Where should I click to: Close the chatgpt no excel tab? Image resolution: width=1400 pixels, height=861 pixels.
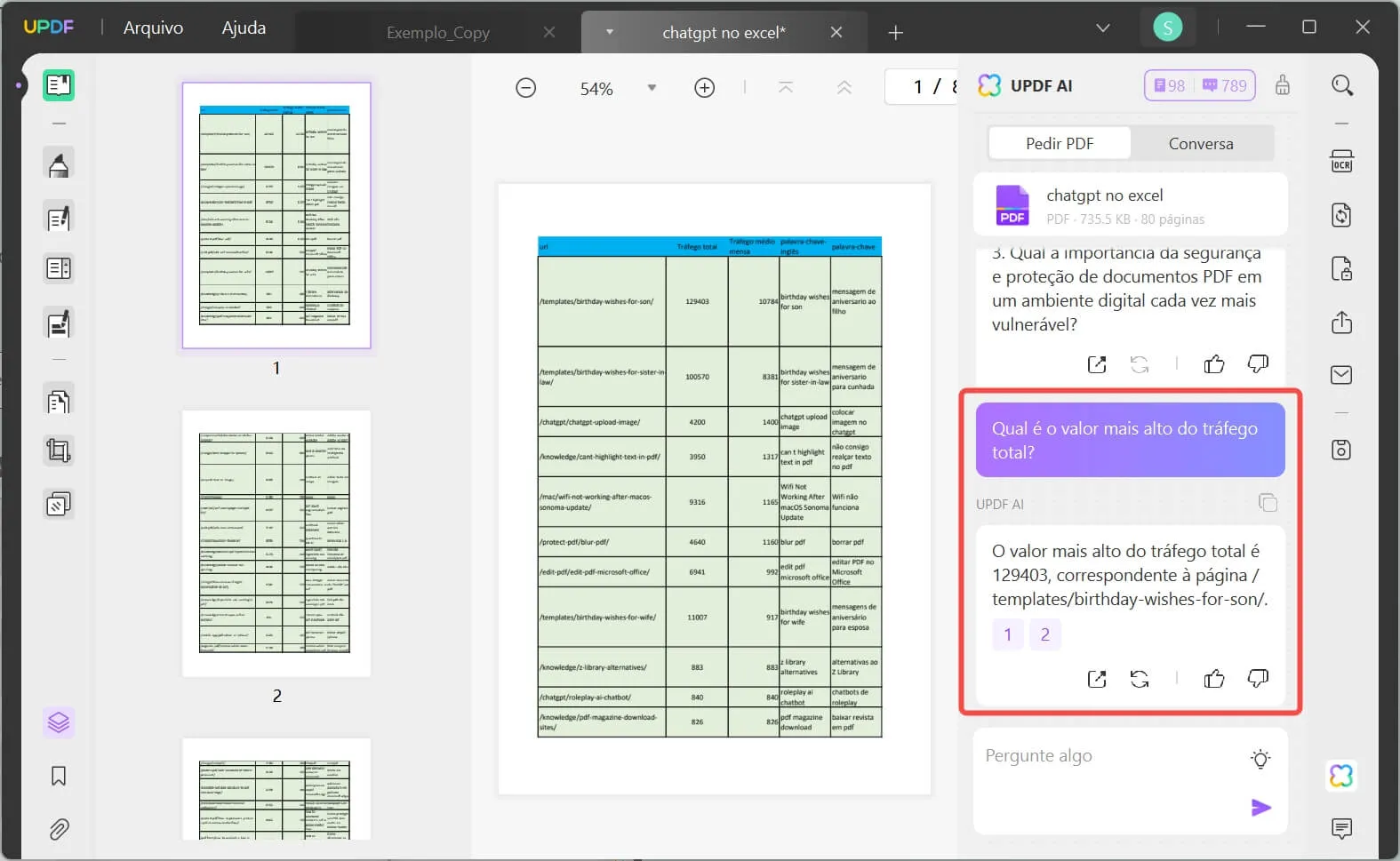pyautogui.click(x=836, y=32)
